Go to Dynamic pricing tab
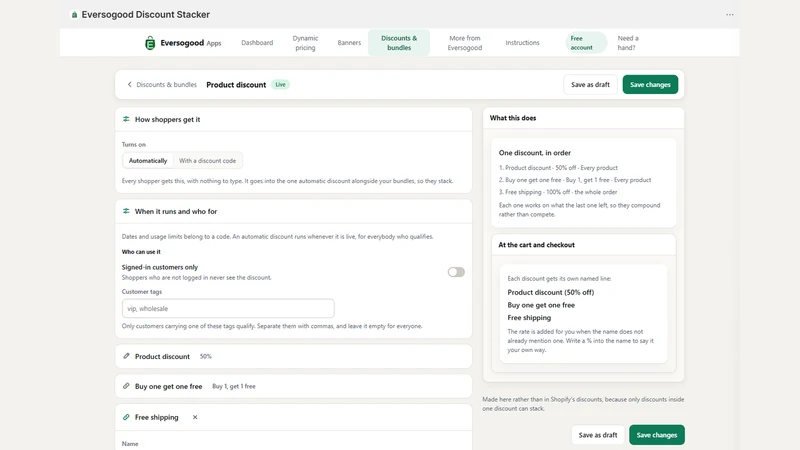 (x=305, y=43)
